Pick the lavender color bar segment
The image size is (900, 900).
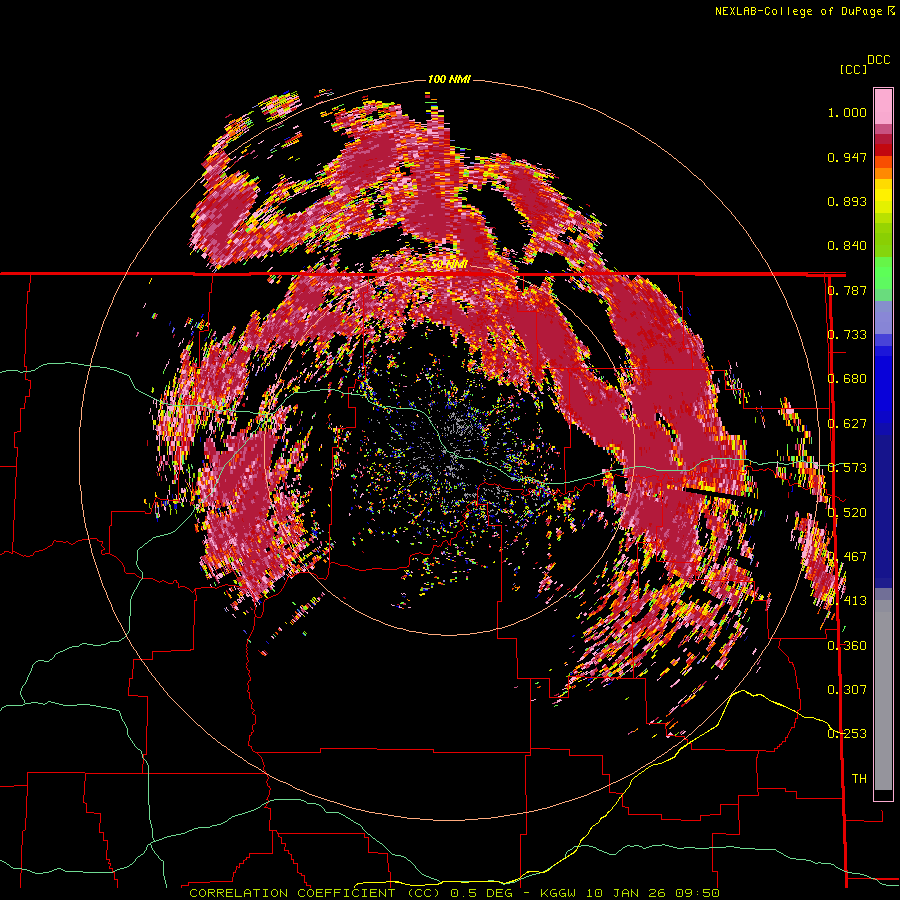(x=883, y=317)
